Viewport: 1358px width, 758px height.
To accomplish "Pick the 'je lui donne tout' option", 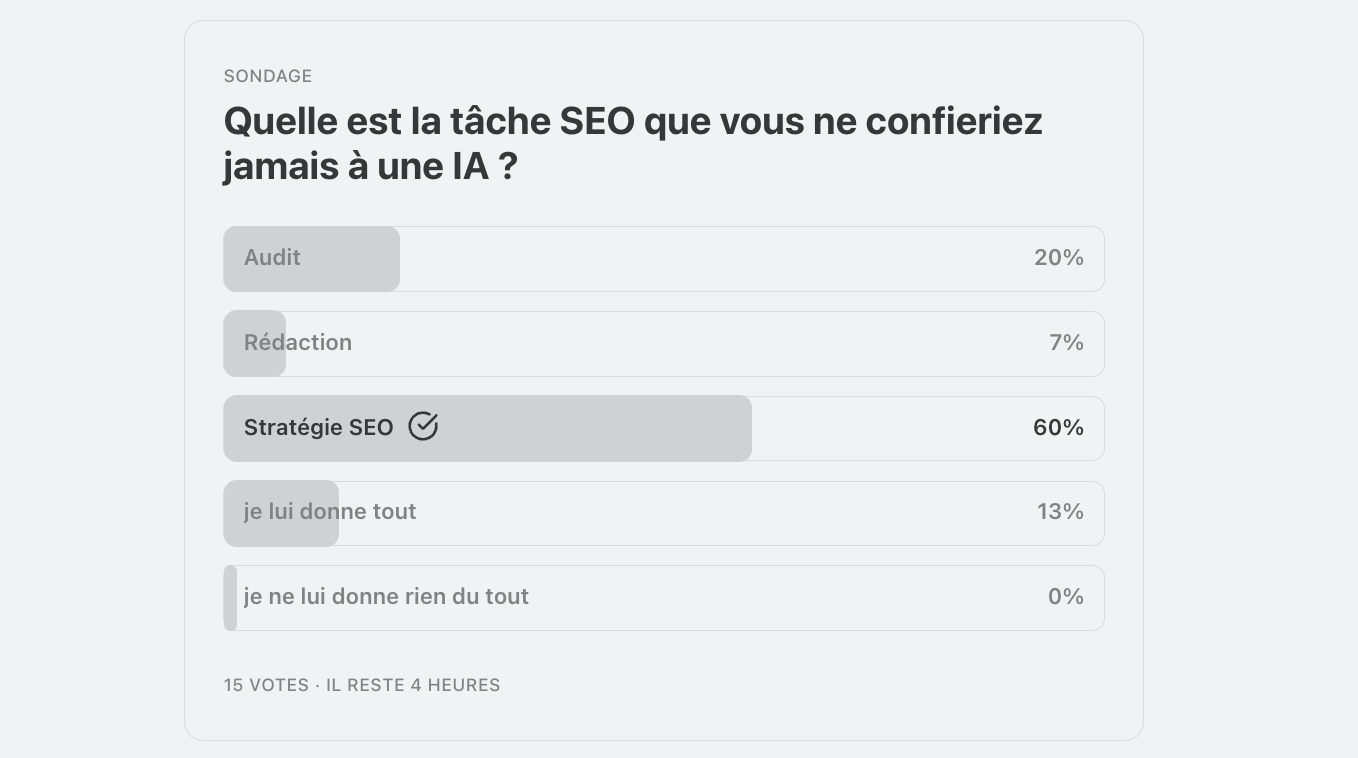I will (x=664, y=513).
